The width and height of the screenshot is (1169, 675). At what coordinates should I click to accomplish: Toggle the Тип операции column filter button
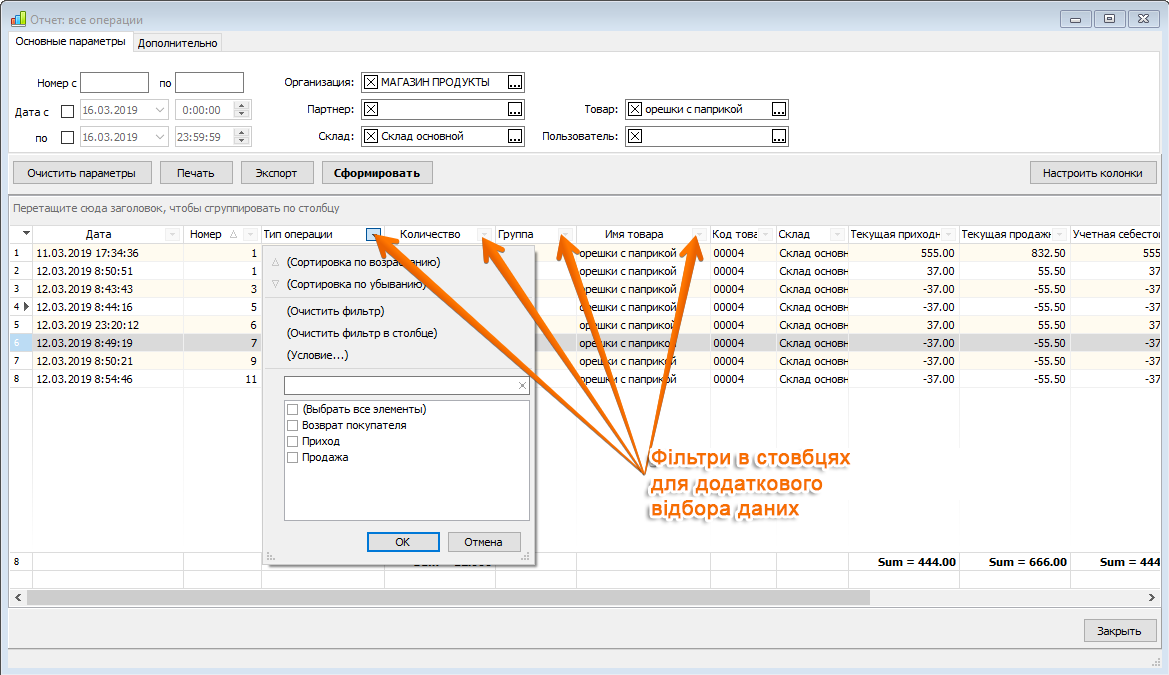374,234
